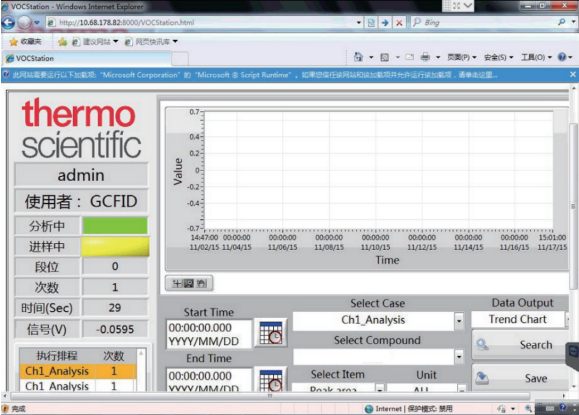Expand the address bar history dropdown
579x415 pixels.
[359, 23]
